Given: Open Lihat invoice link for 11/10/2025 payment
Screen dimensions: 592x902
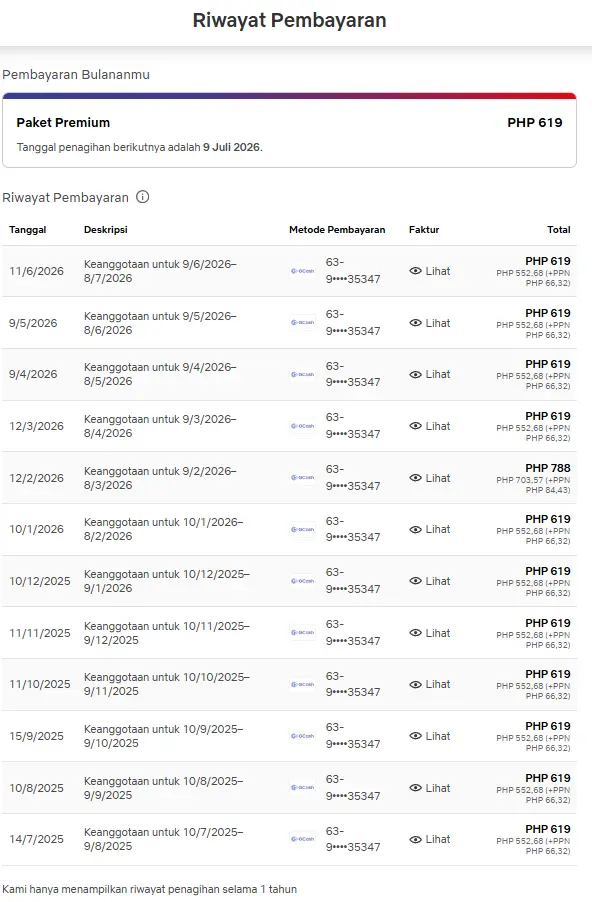Looking at the screenshot, I should (x=430, y=684).
